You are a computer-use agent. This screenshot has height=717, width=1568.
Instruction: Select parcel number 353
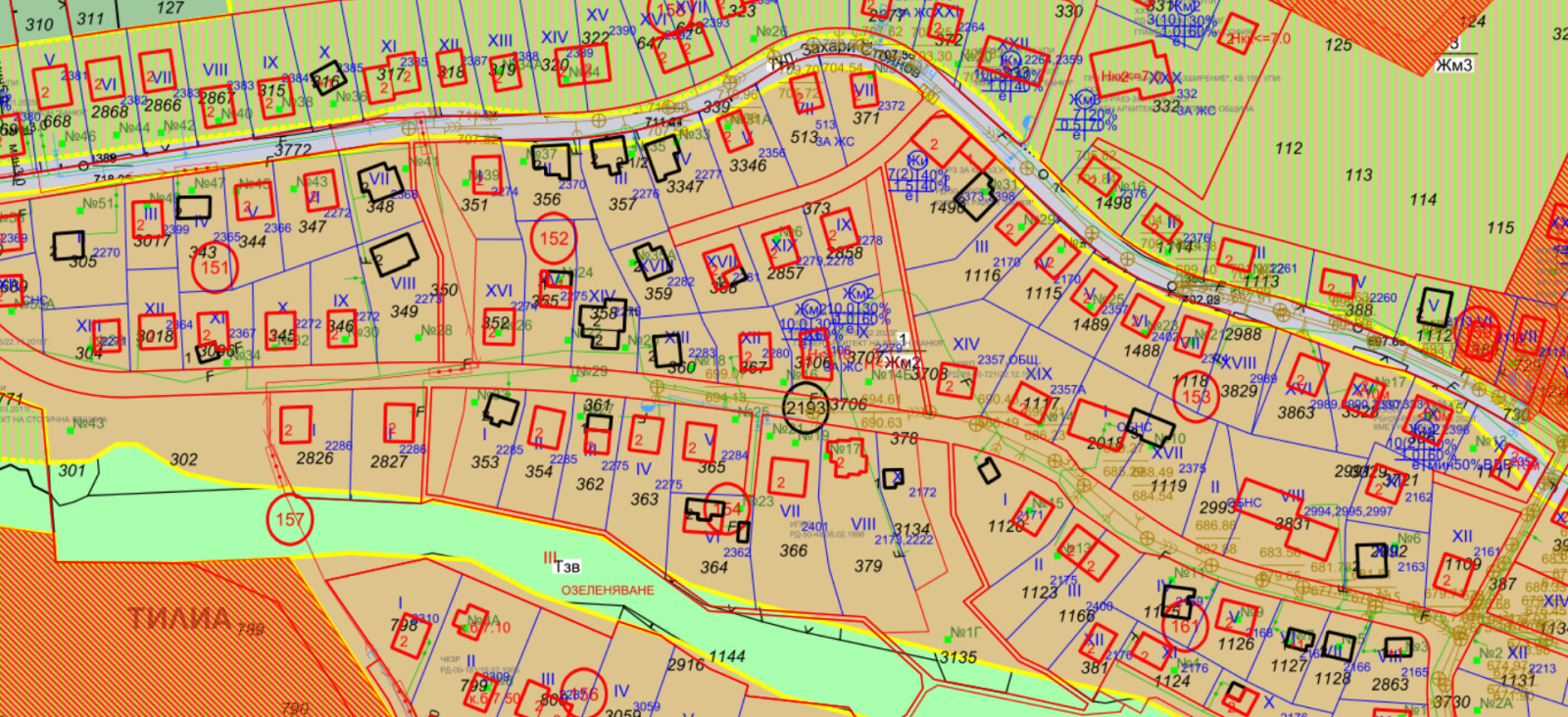point(485,461)
